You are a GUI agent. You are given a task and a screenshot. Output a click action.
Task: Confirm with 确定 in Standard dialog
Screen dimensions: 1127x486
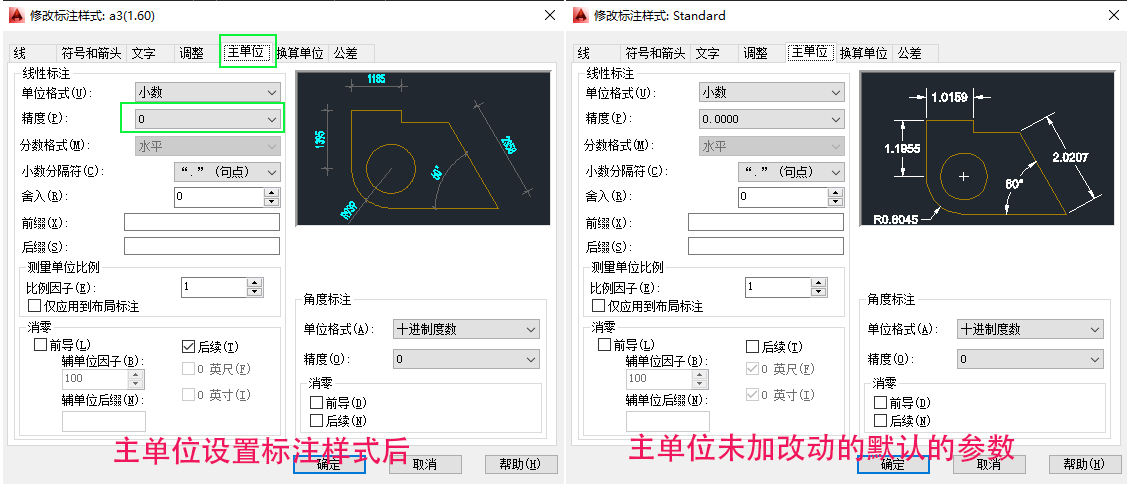coord(893,464)
